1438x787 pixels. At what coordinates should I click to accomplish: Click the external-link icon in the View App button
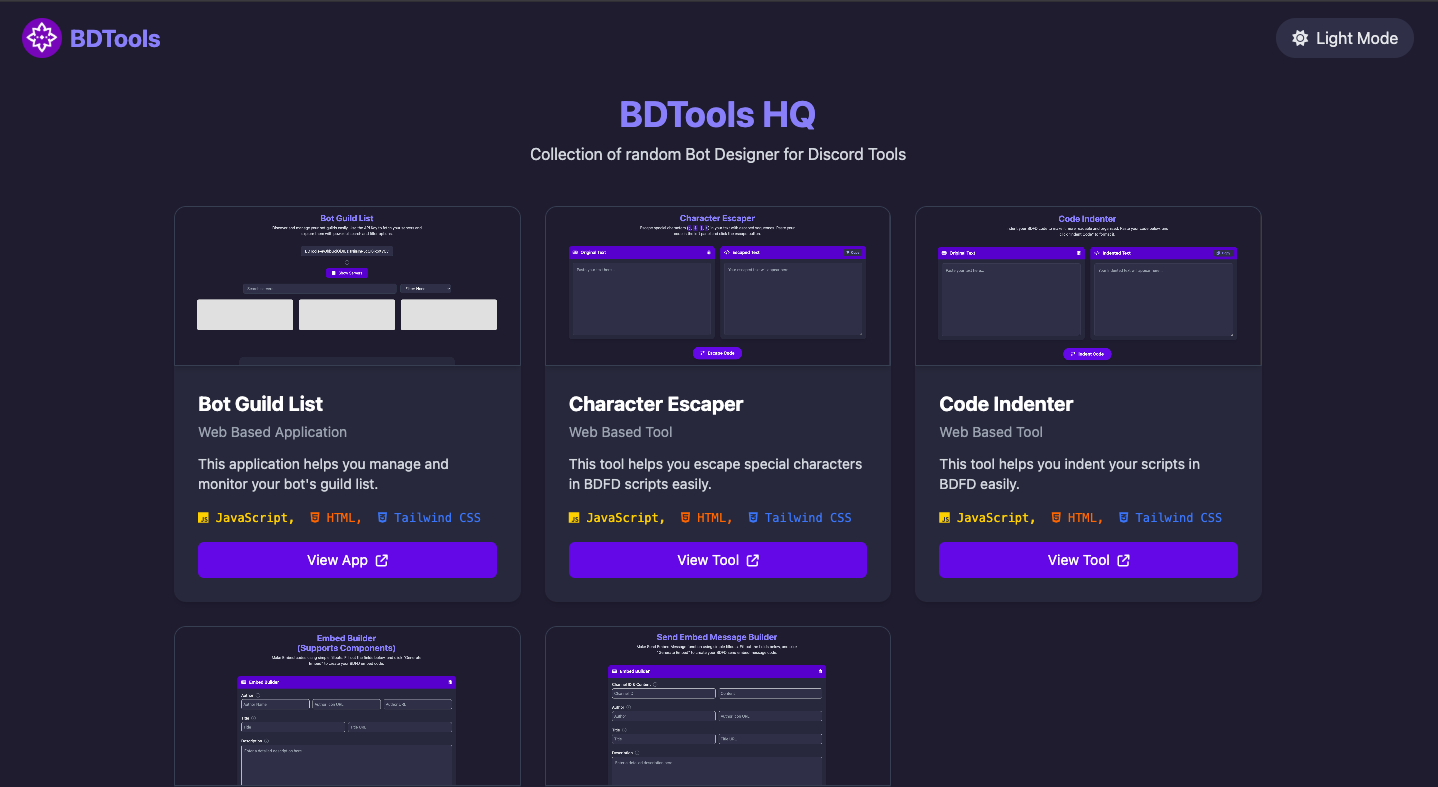(383, 560)
